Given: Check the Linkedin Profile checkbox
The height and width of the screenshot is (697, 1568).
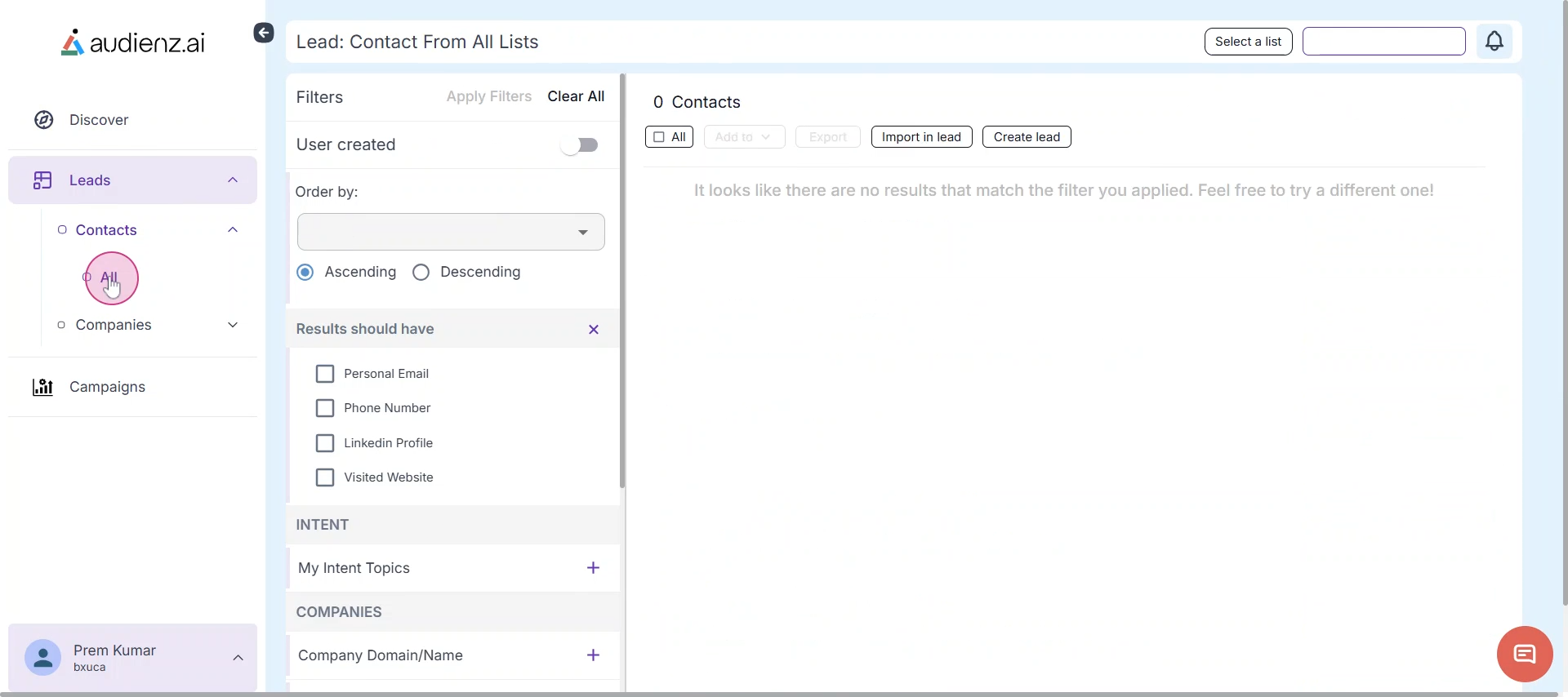Looking at the screenshot, I should pyautogui.click(x=325, y=443).
